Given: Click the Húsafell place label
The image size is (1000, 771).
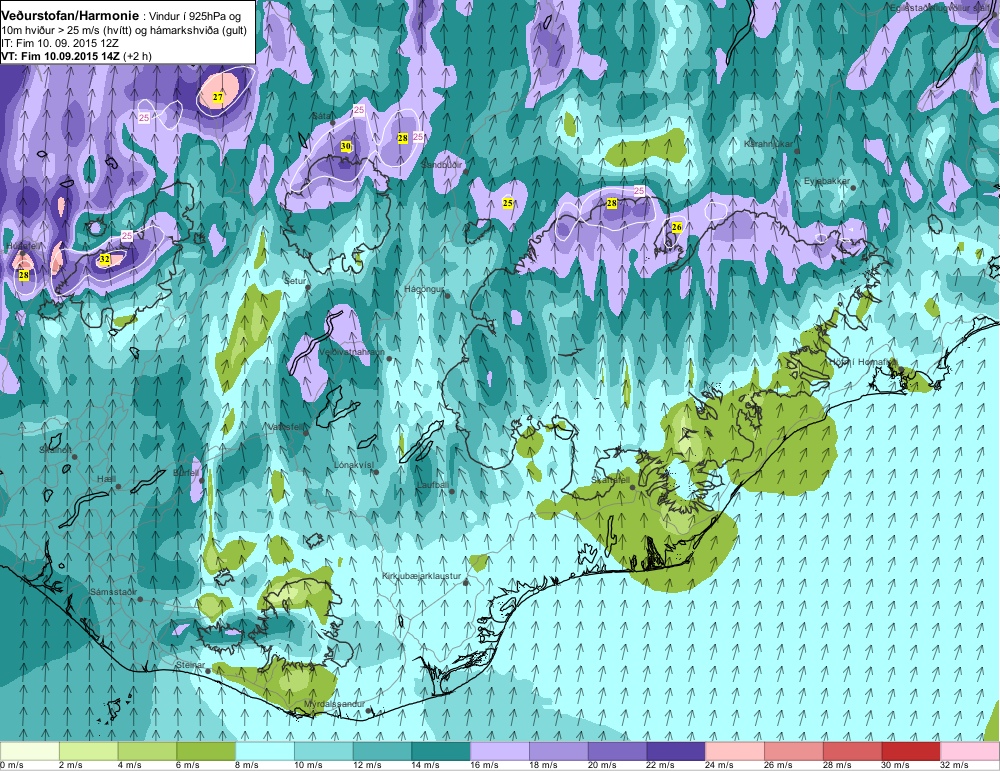Looking at the screenshot, I should click(x=22, y=246).
